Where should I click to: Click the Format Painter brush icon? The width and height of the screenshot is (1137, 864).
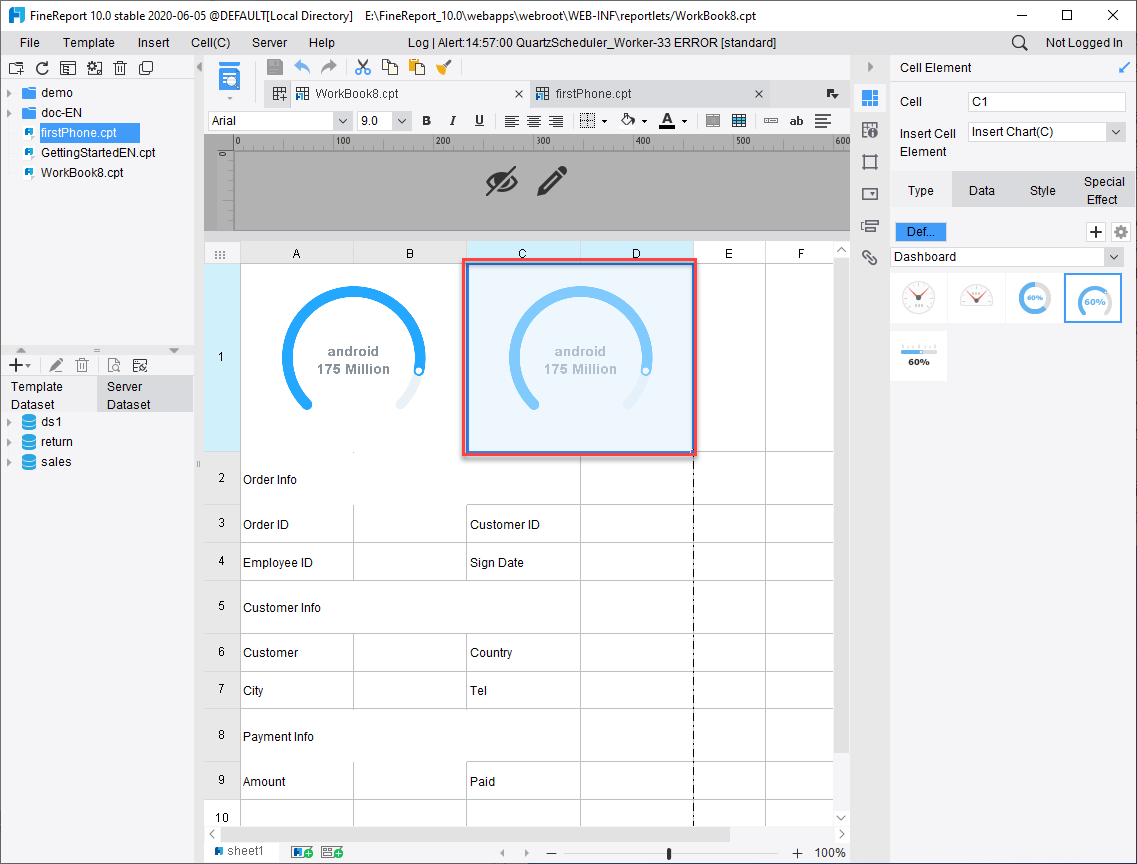coord(444,67)
